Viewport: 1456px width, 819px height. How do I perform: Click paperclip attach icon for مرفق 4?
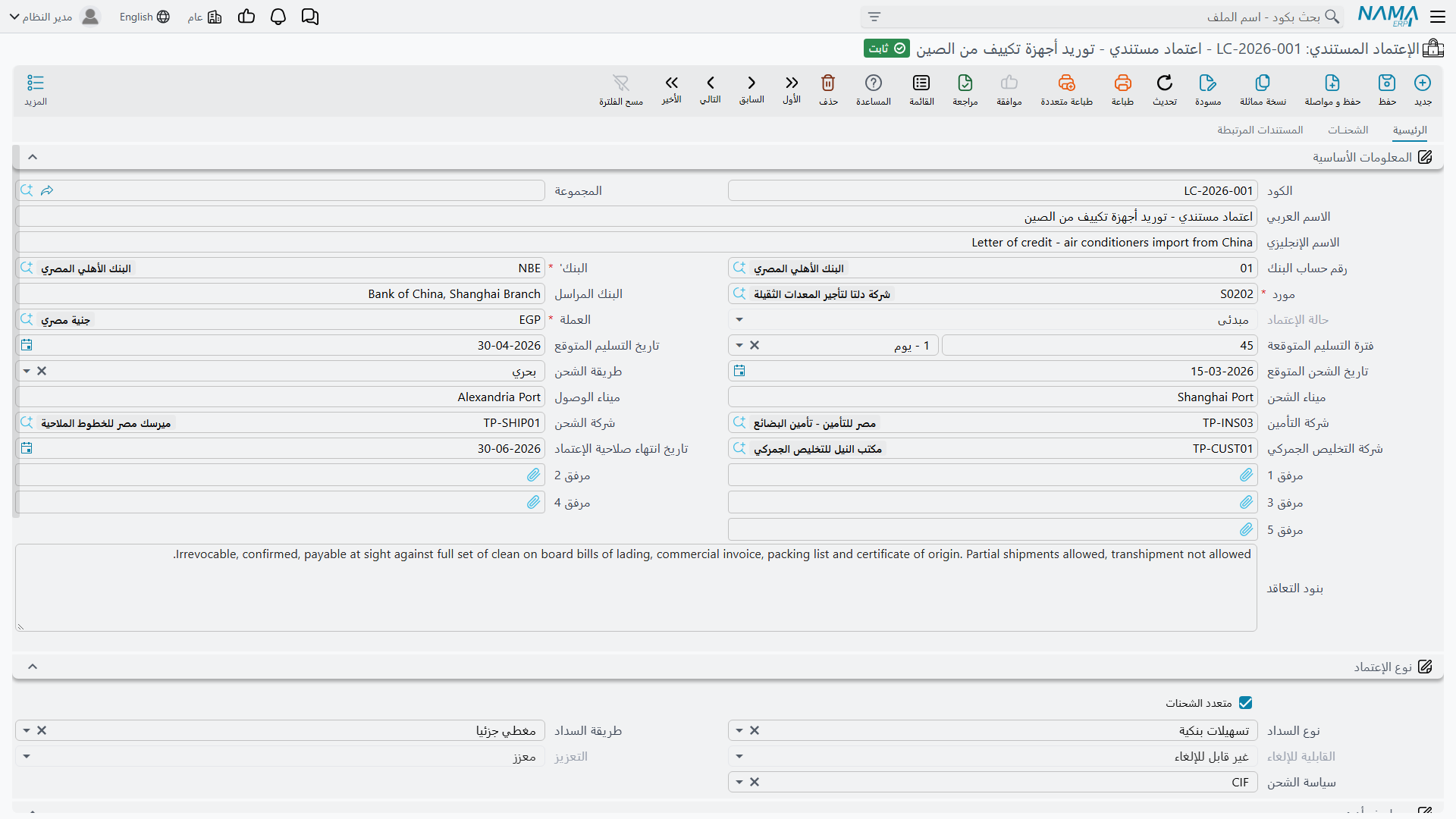[x=534, y=503]
